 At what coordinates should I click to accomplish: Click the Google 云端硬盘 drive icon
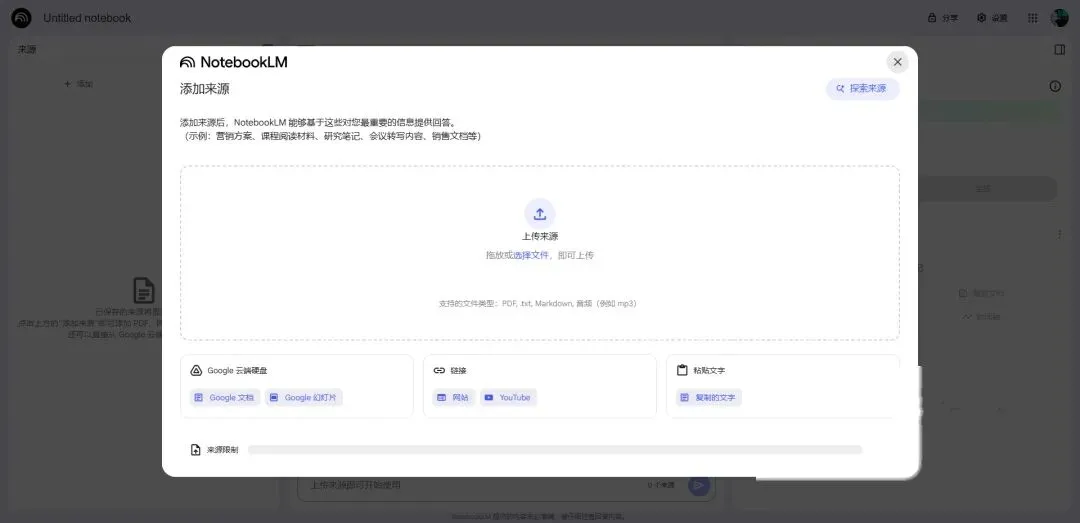pos(196,370)
